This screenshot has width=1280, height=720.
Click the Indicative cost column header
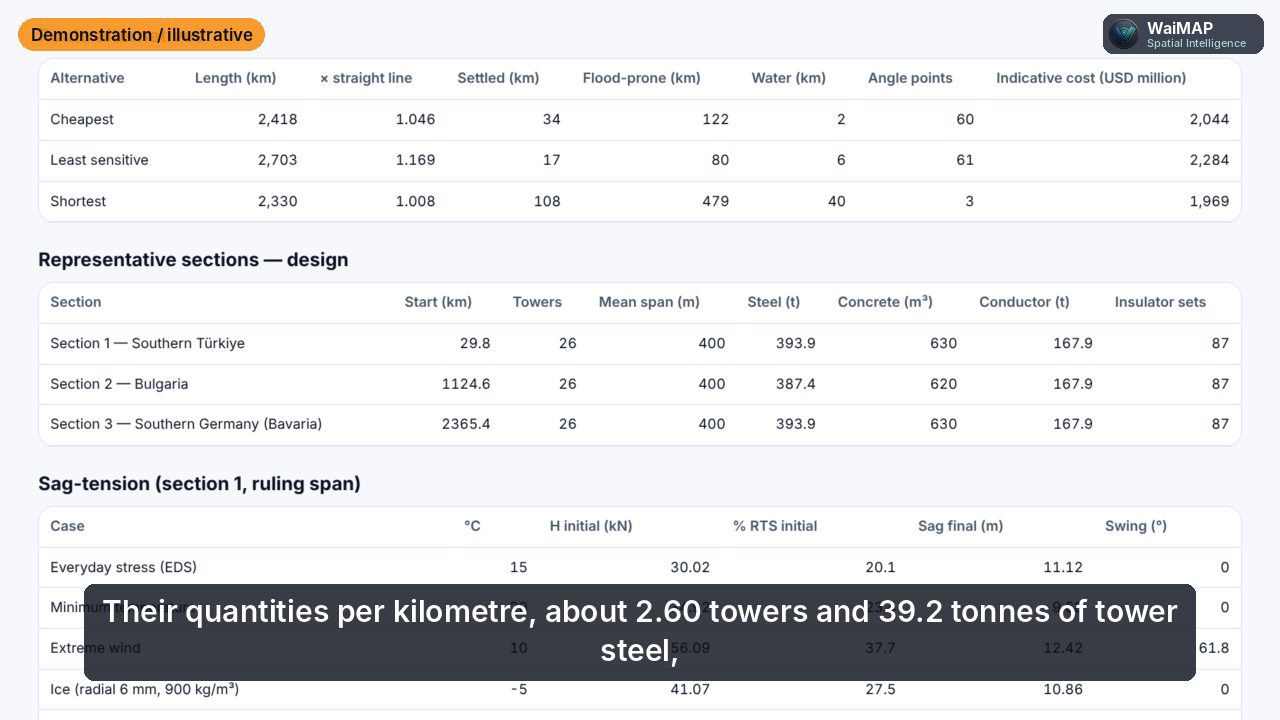click(x=1091, y=78)
